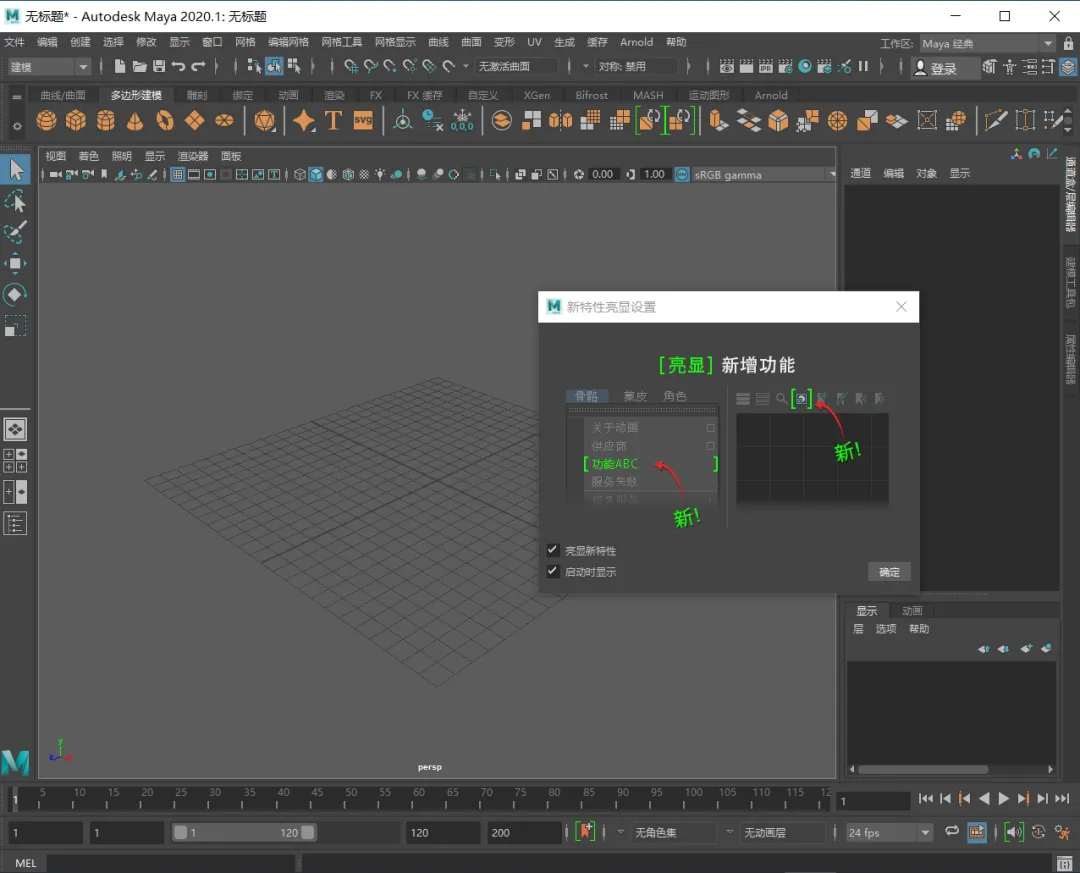The width and height of the screenshot is (1080, 873).
Task: Open the 网格工具 menu
Action: pos(341,42)
